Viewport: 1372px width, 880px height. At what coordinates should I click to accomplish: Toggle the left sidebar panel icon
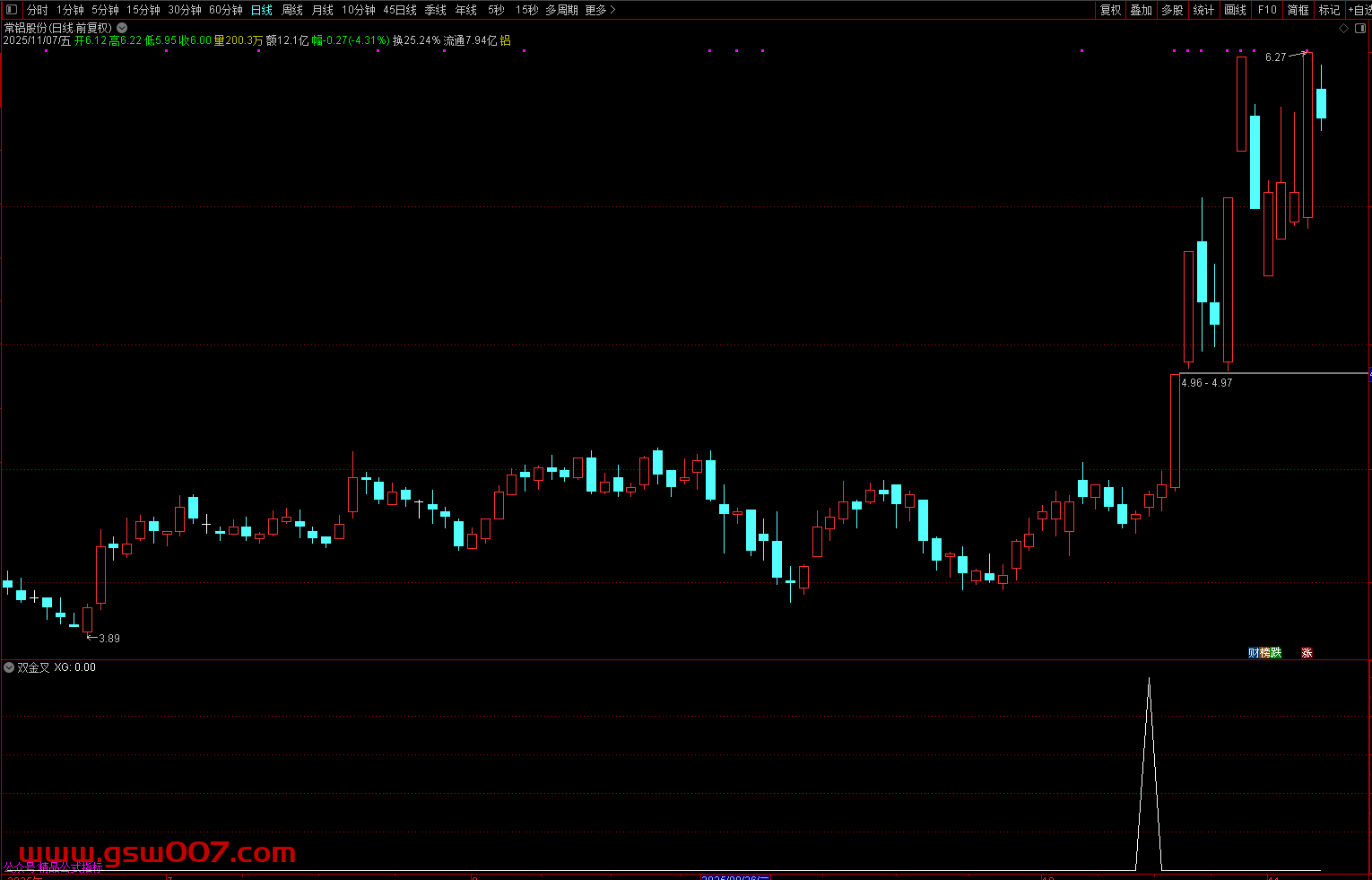click(x=12, y=10)
